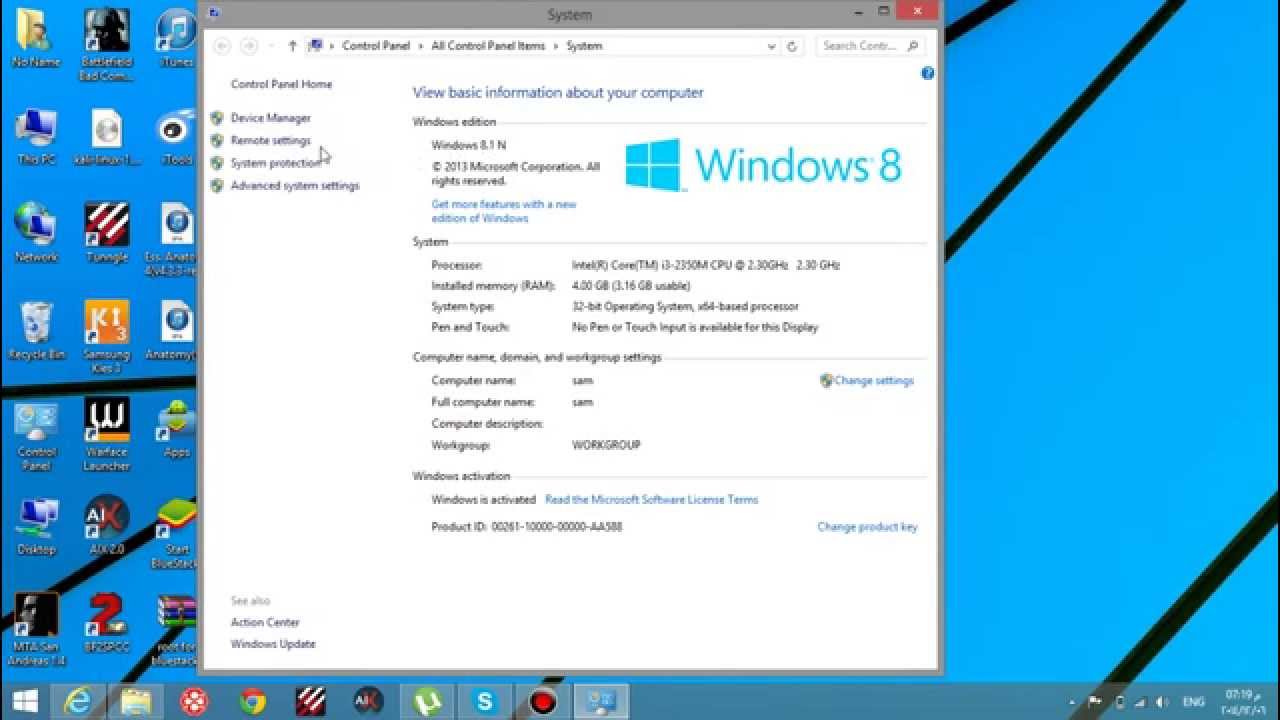Select the Start BlueStacks shortcut
This screenshot has height=720, width=1280.
pos(177,532)
